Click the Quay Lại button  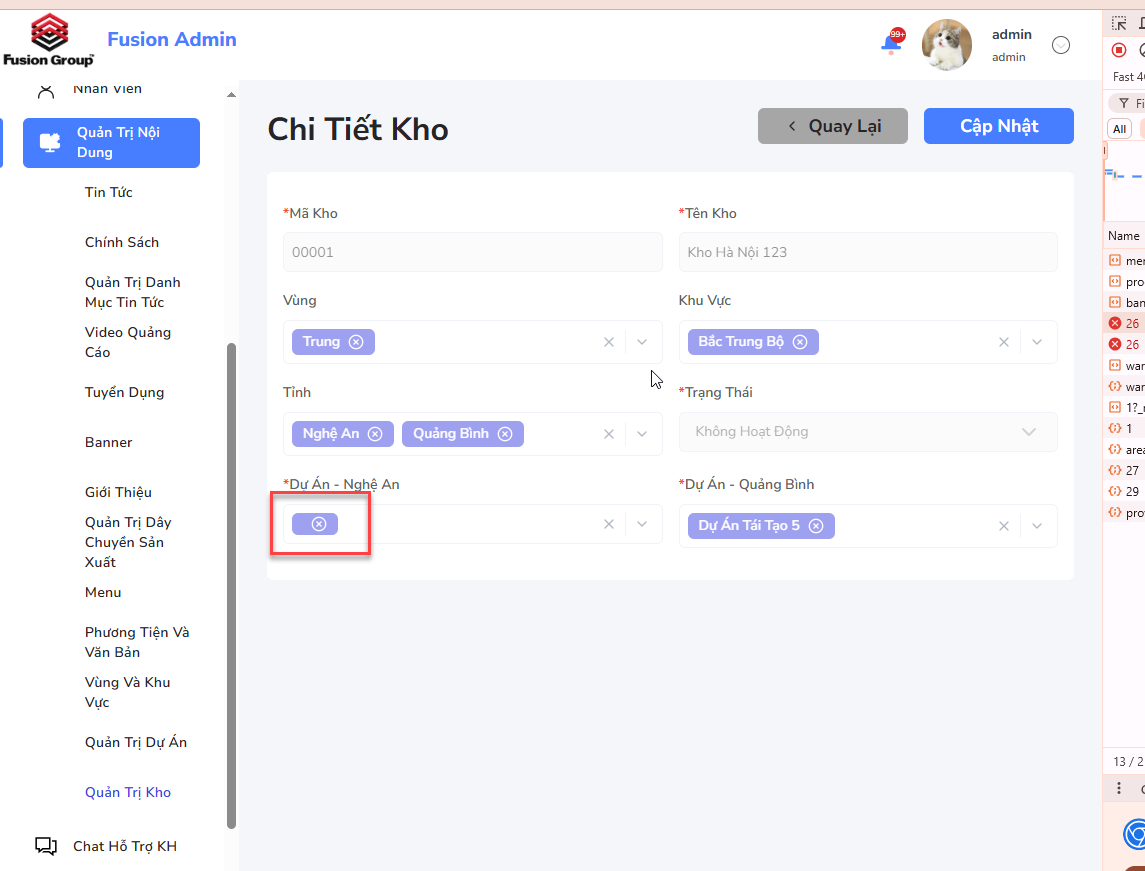(832, 126)
